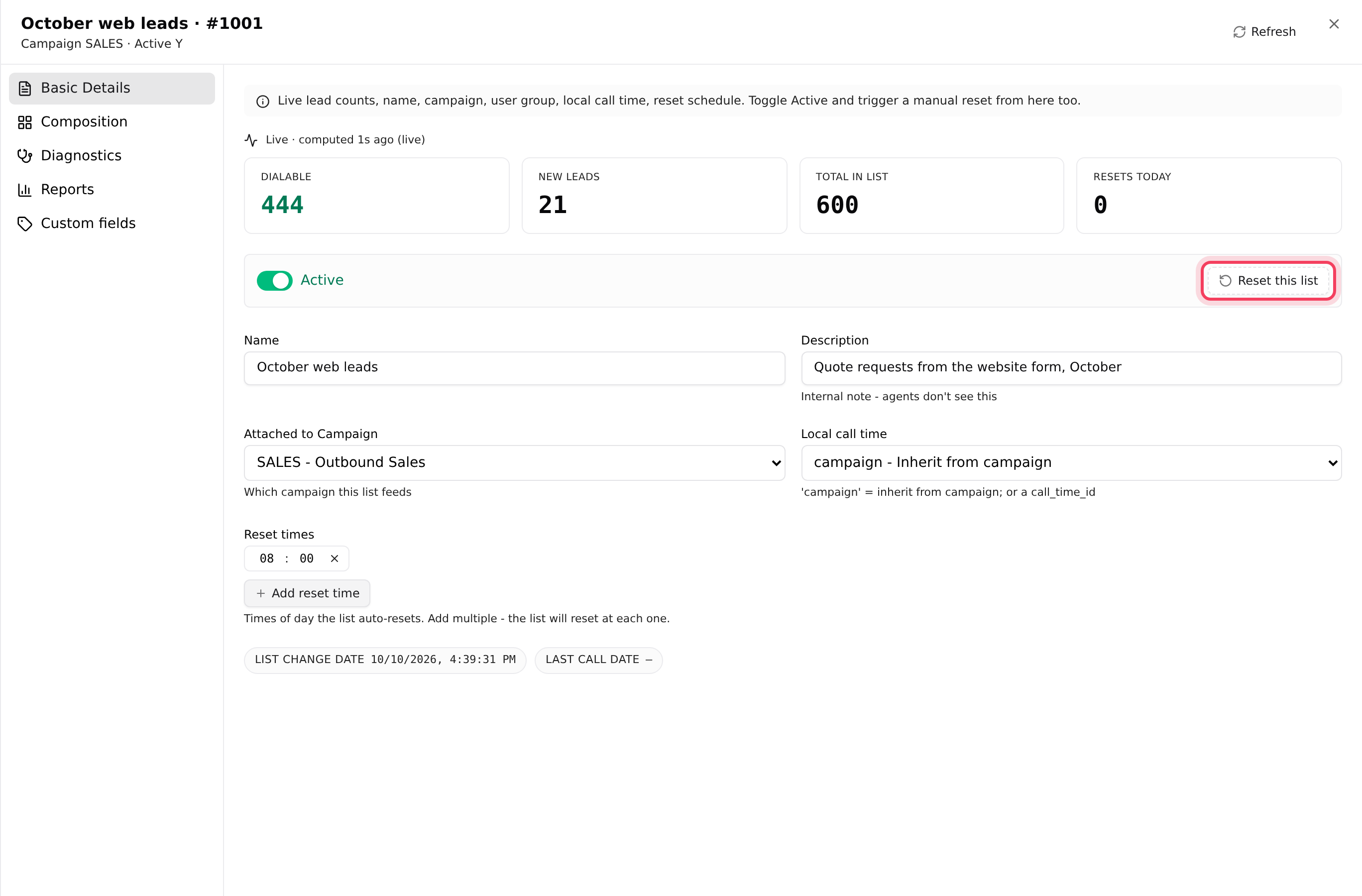Open the Local call time dropdown
1362x896 pixels.
click(x=1071, y=462)
